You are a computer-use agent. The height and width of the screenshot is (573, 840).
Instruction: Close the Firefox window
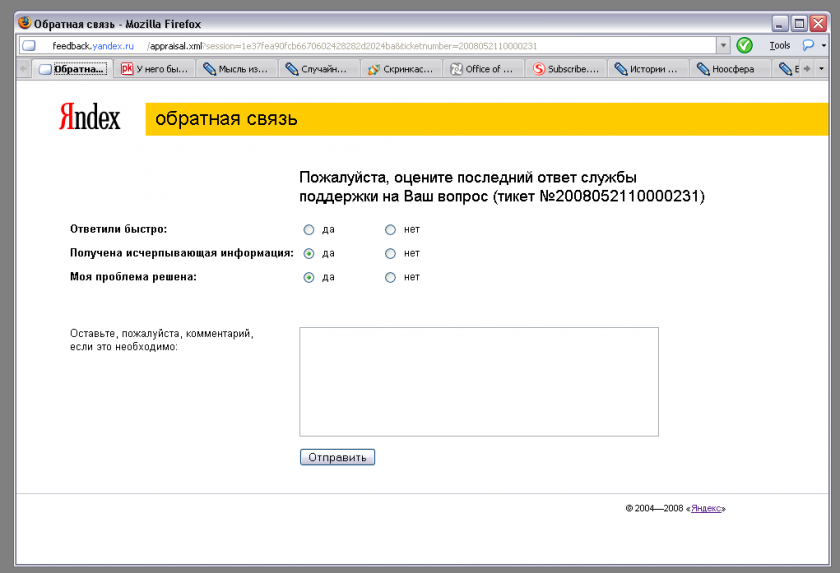[818, 24]
